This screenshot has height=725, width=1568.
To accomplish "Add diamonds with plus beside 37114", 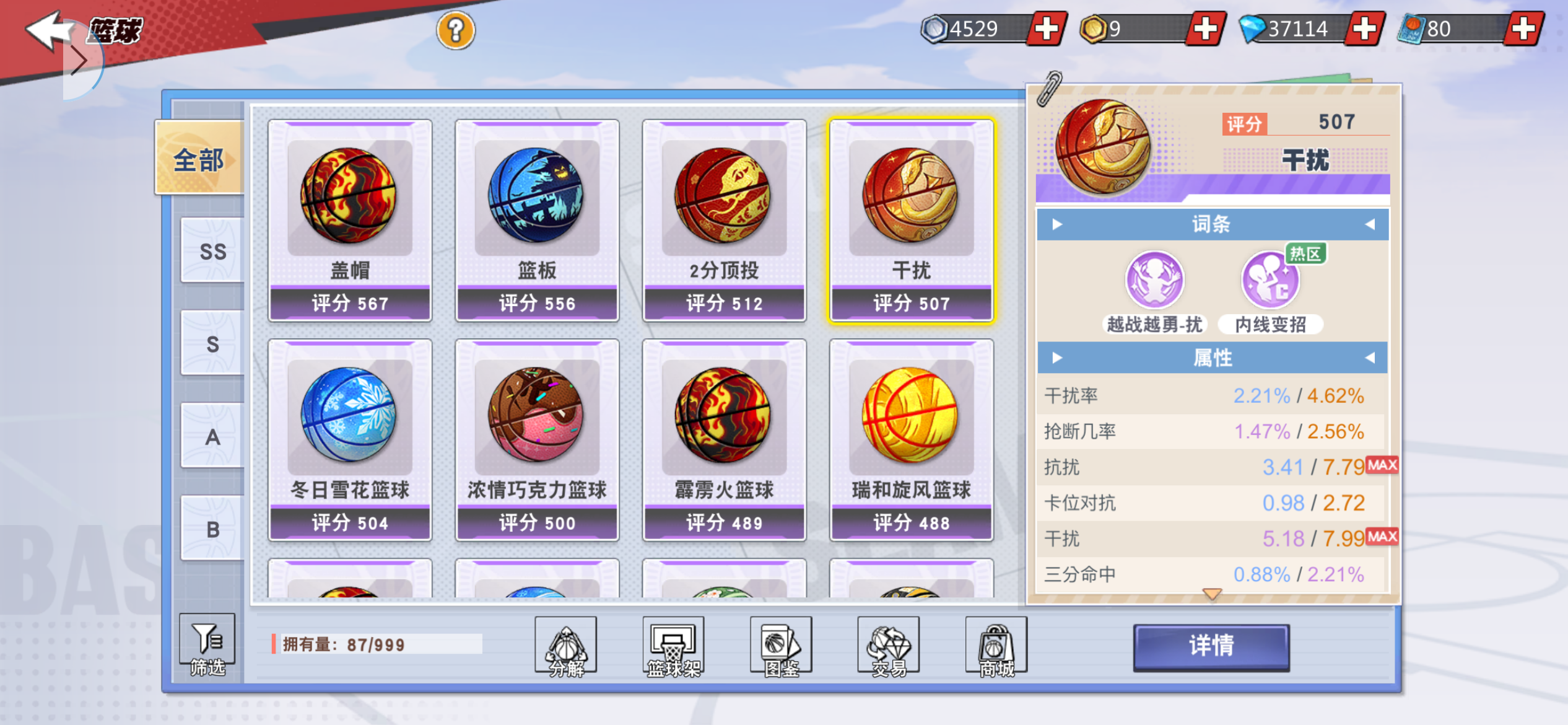I will 1364,29.
